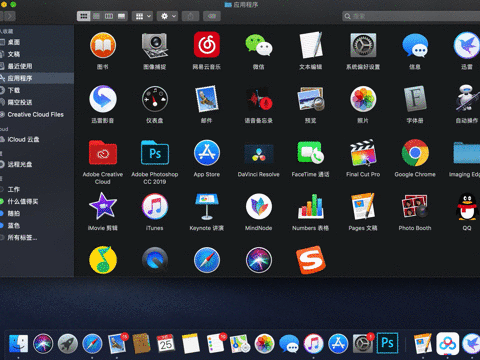Select 应用程序 Applications in the sidebar
This screenshot has height=360, width=480.
pyautogui.click(x=37, y=78)
